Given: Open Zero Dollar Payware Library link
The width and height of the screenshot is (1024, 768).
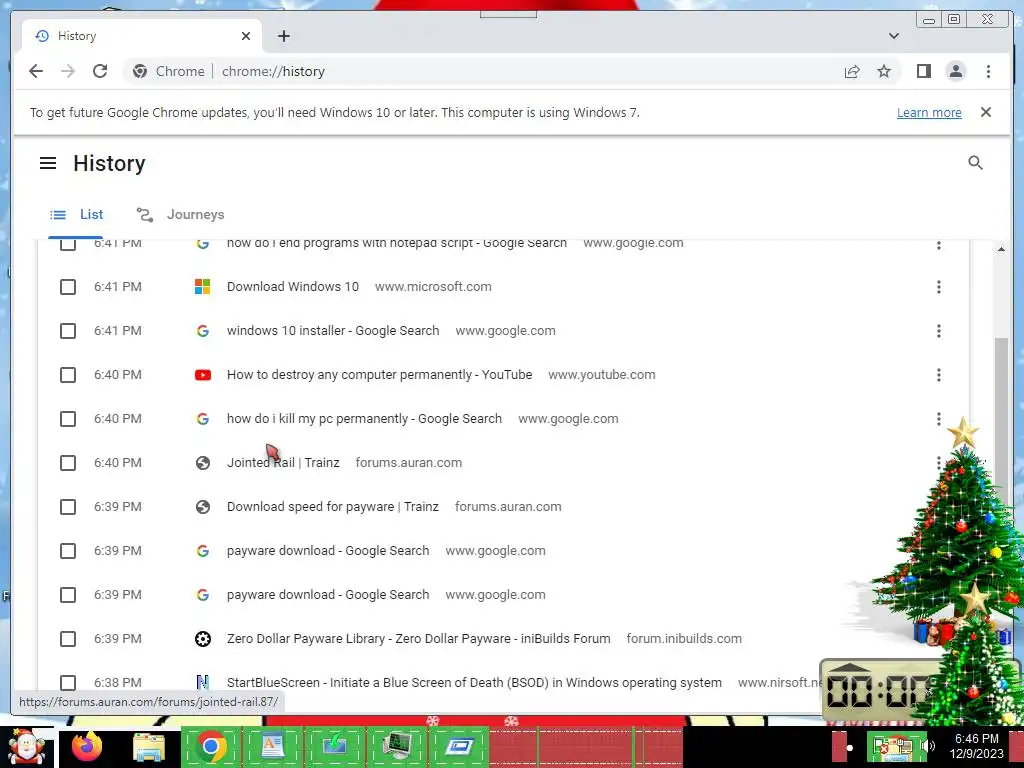Looking at the screenshot, I should [418, 639].
